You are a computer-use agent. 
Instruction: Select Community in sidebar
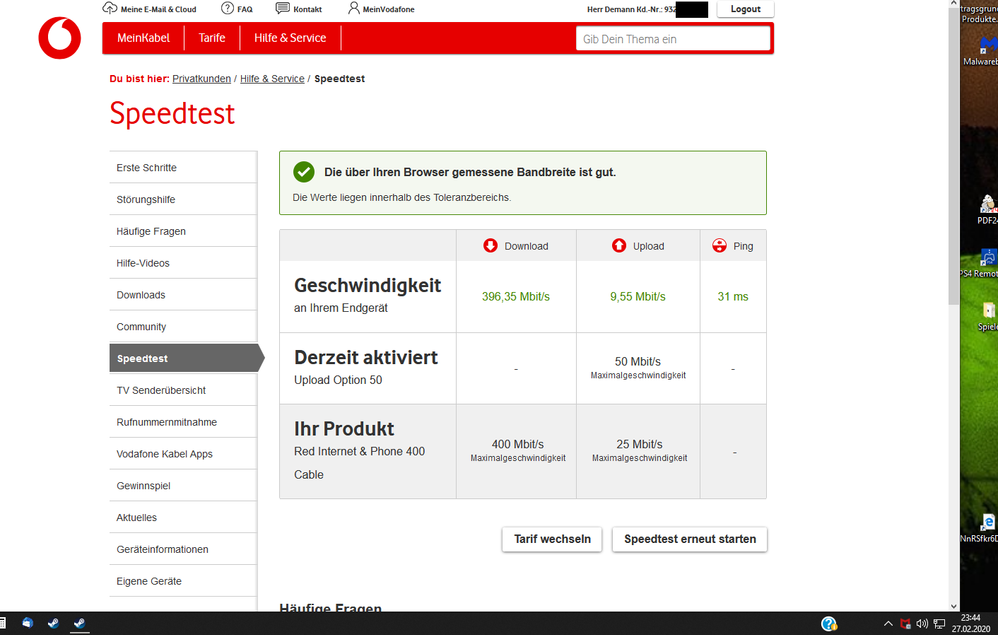(183, 326)
